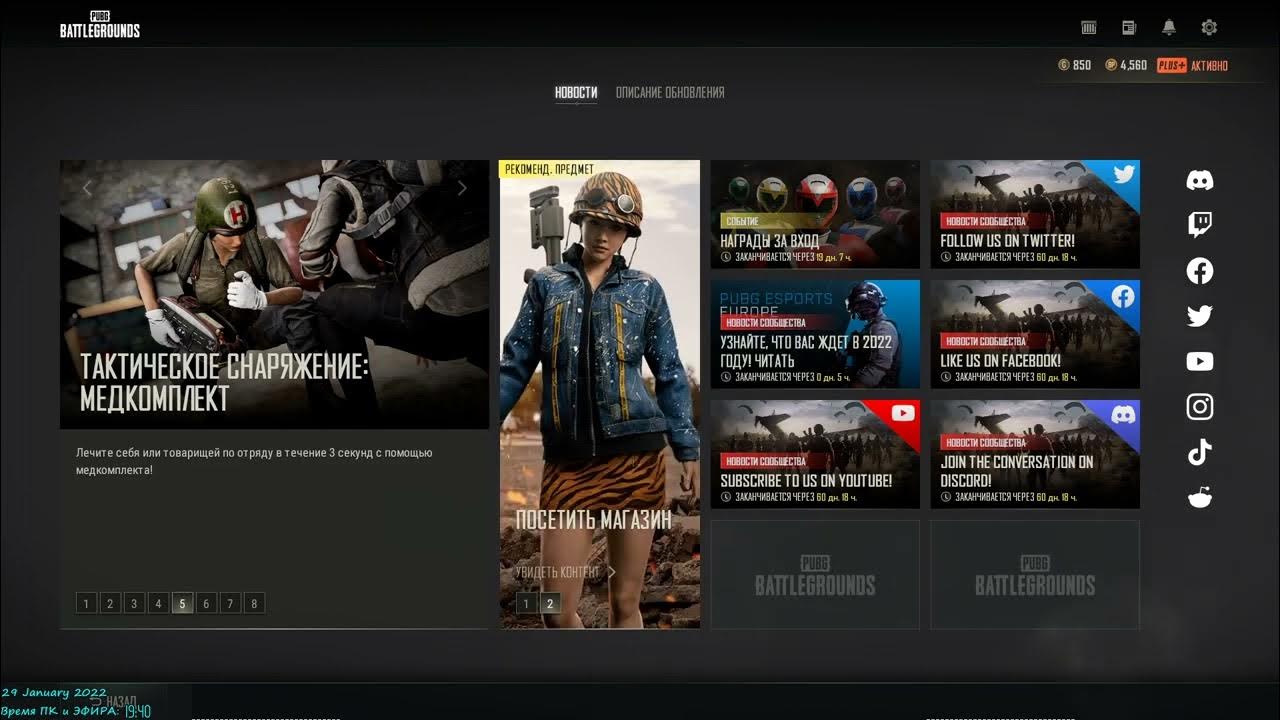The height and width of the screenshot is (720, 1280).
Task: Click Новости сообщества tag on Twitter card
Action: click(986, 221)
